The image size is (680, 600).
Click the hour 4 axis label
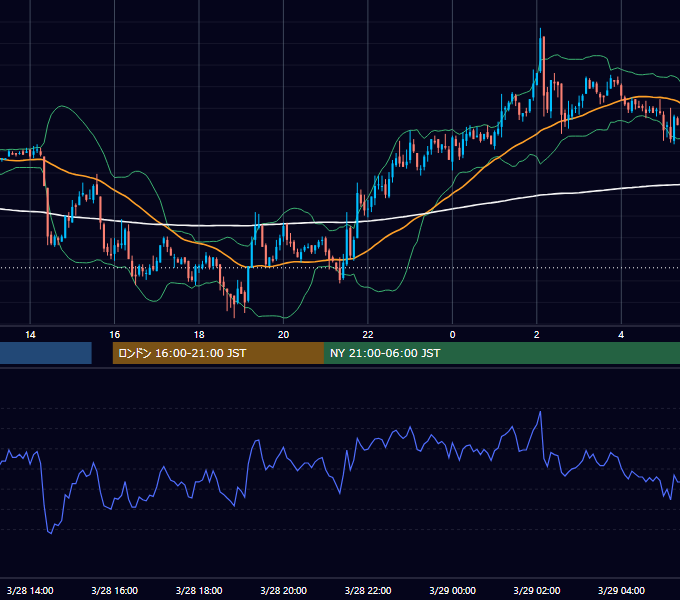(621, 335)
